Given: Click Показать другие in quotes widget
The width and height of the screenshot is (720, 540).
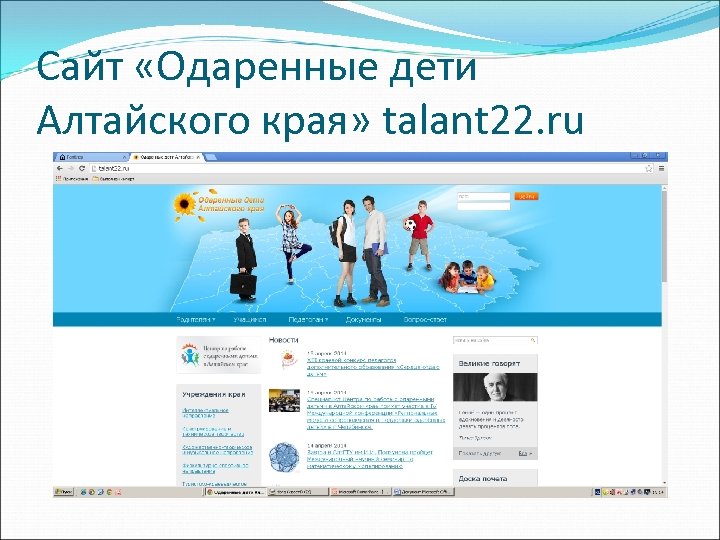Looking at the screenshot, I should pyautogui.click(x=479, y=453).
